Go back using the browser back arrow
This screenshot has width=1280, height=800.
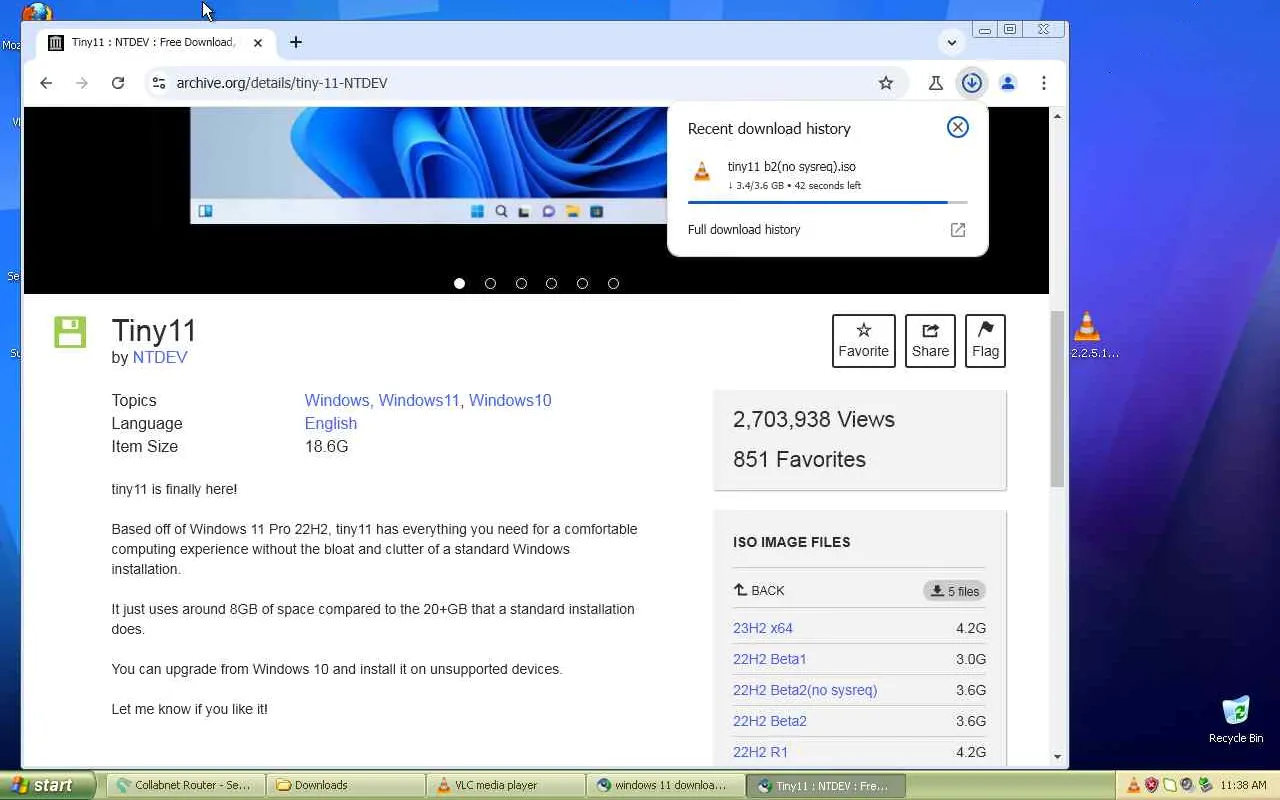[46, 83]
